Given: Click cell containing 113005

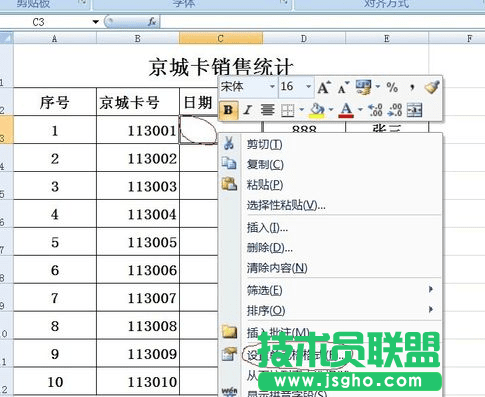Looking at the screenshot, I should [138, 242].
